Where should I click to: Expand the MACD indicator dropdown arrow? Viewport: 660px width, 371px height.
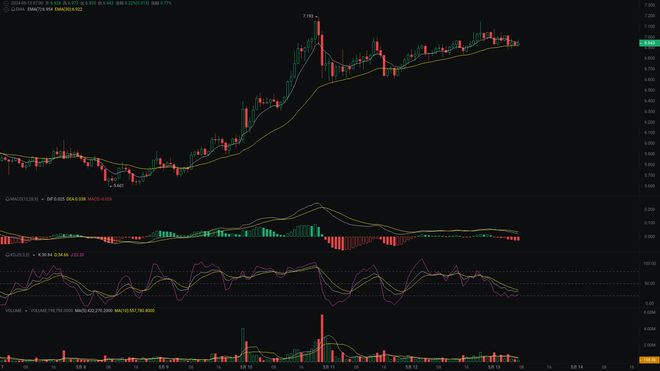click(x=43, y=199)
